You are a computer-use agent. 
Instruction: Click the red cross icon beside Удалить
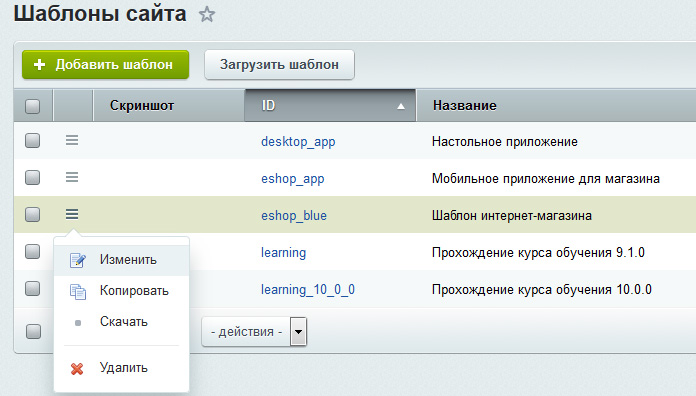[77, 368]
